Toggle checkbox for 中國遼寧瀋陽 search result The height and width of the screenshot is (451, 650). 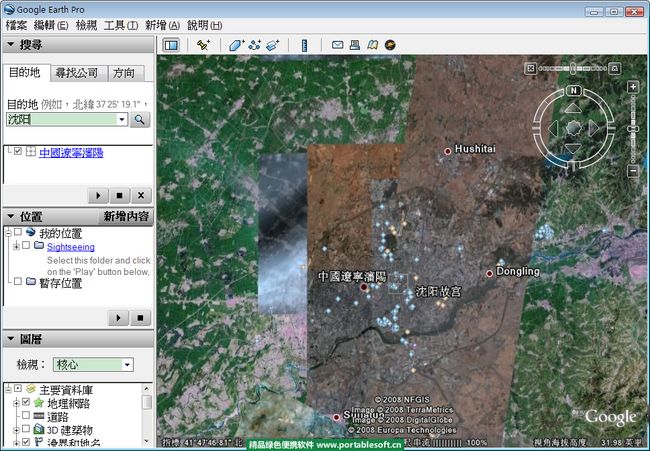click(x=18, y=151)
